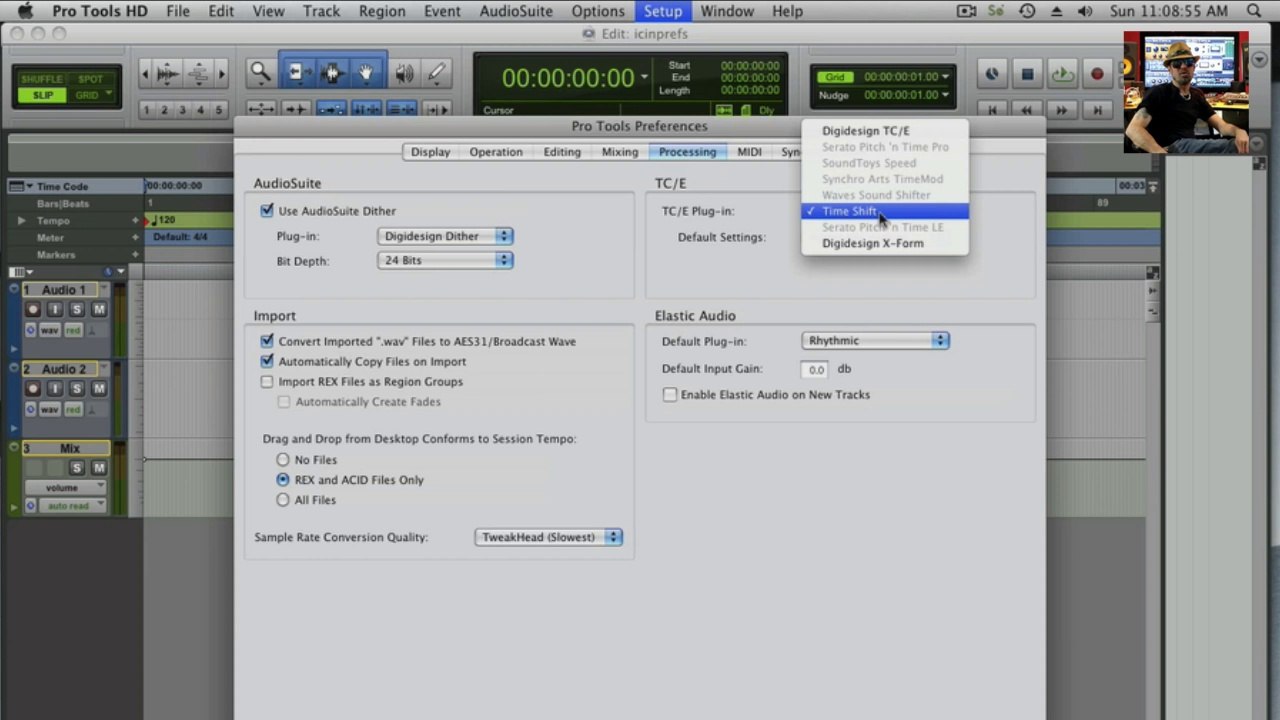Enable Elastic Audio on New Tracks checkbox
1280x720 pixels.
tap(669, 394)
